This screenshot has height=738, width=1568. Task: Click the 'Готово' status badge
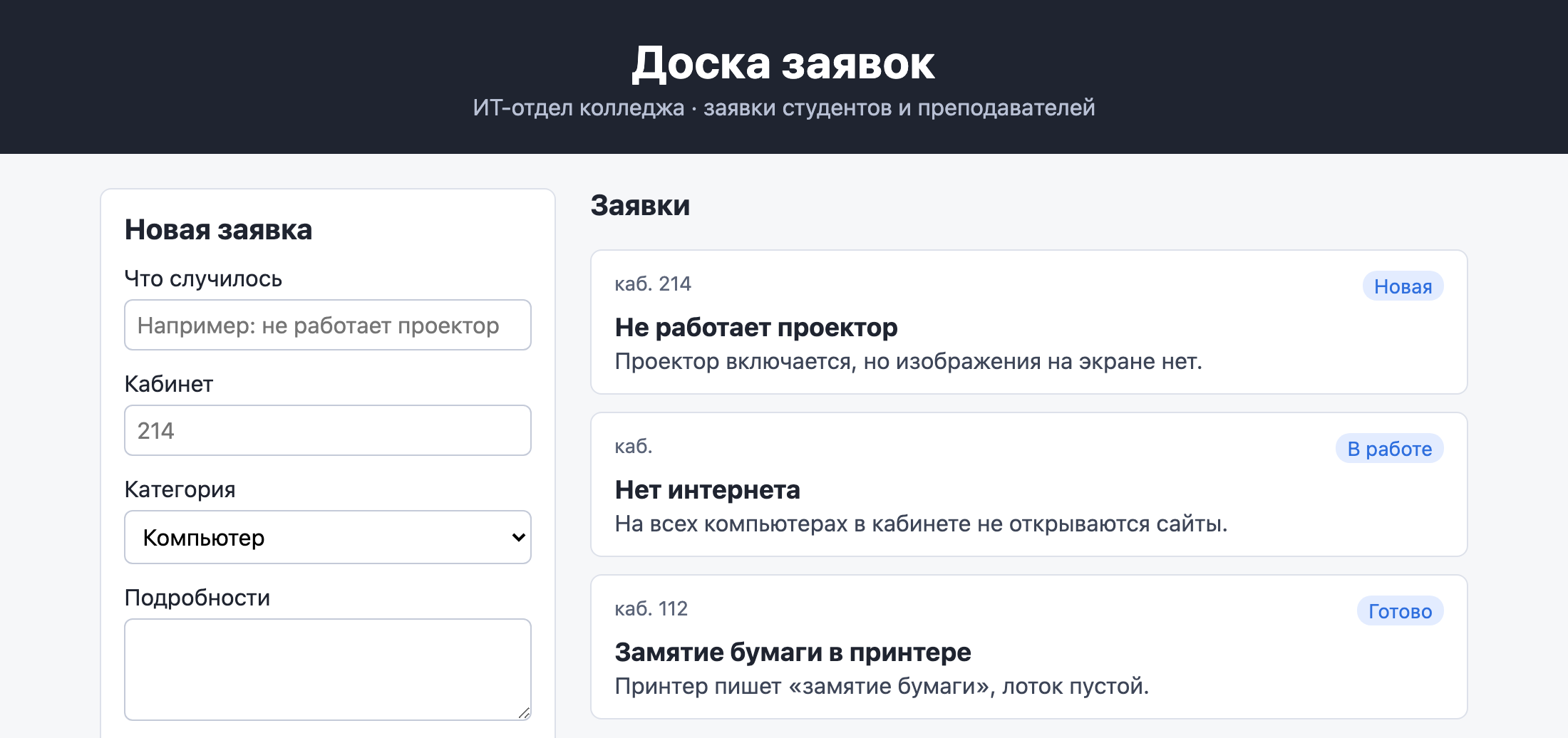(1400, 611)
